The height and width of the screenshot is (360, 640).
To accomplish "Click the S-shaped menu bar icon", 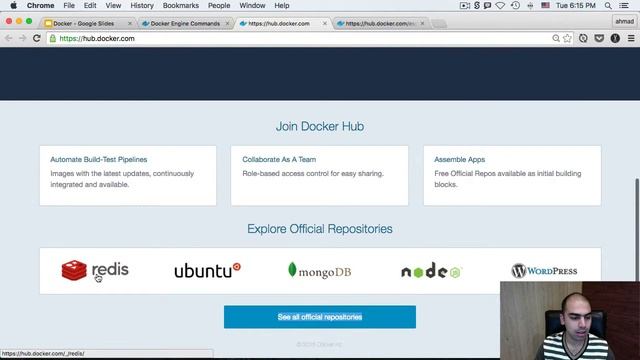I will point(477,5).
